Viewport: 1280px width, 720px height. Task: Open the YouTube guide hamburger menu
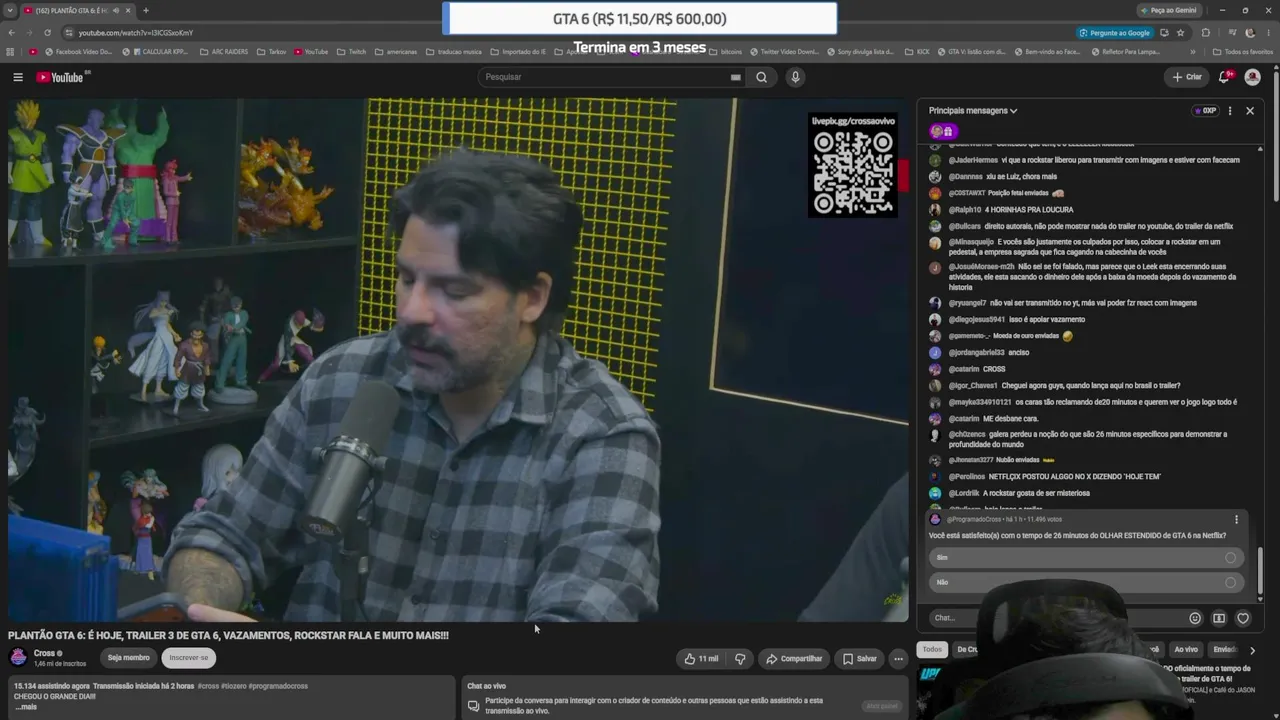pos(18,77)
